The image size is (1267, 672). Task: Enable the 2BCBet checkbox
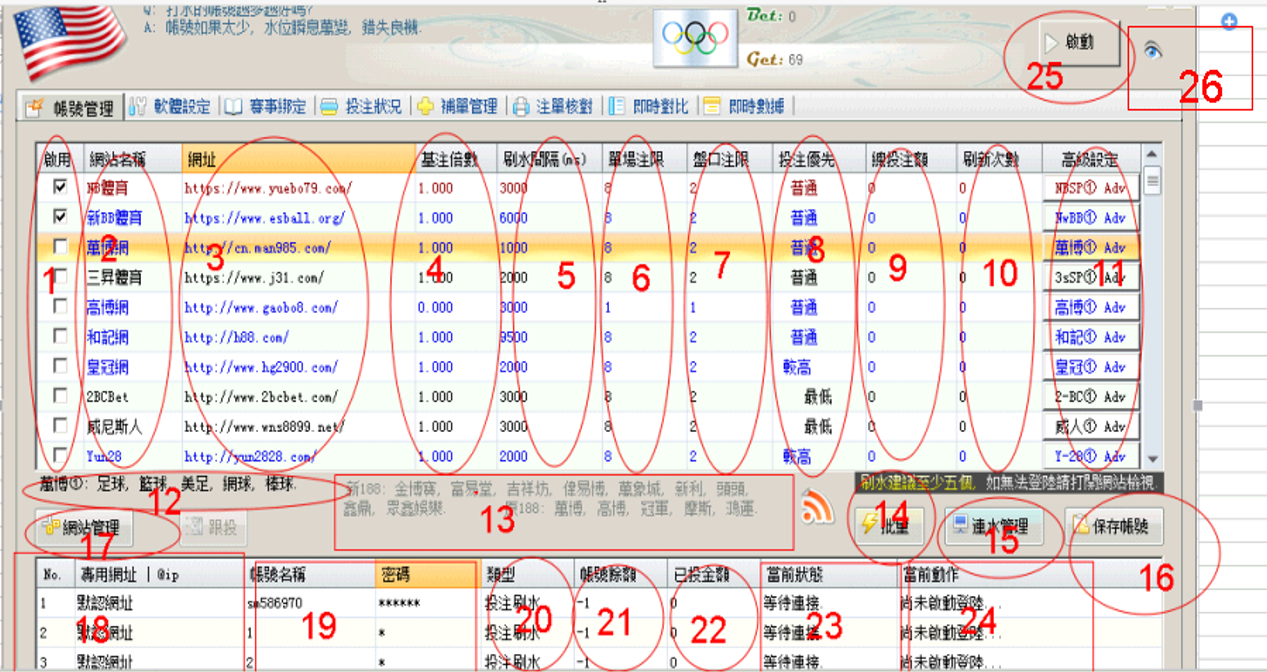[61, 397]
